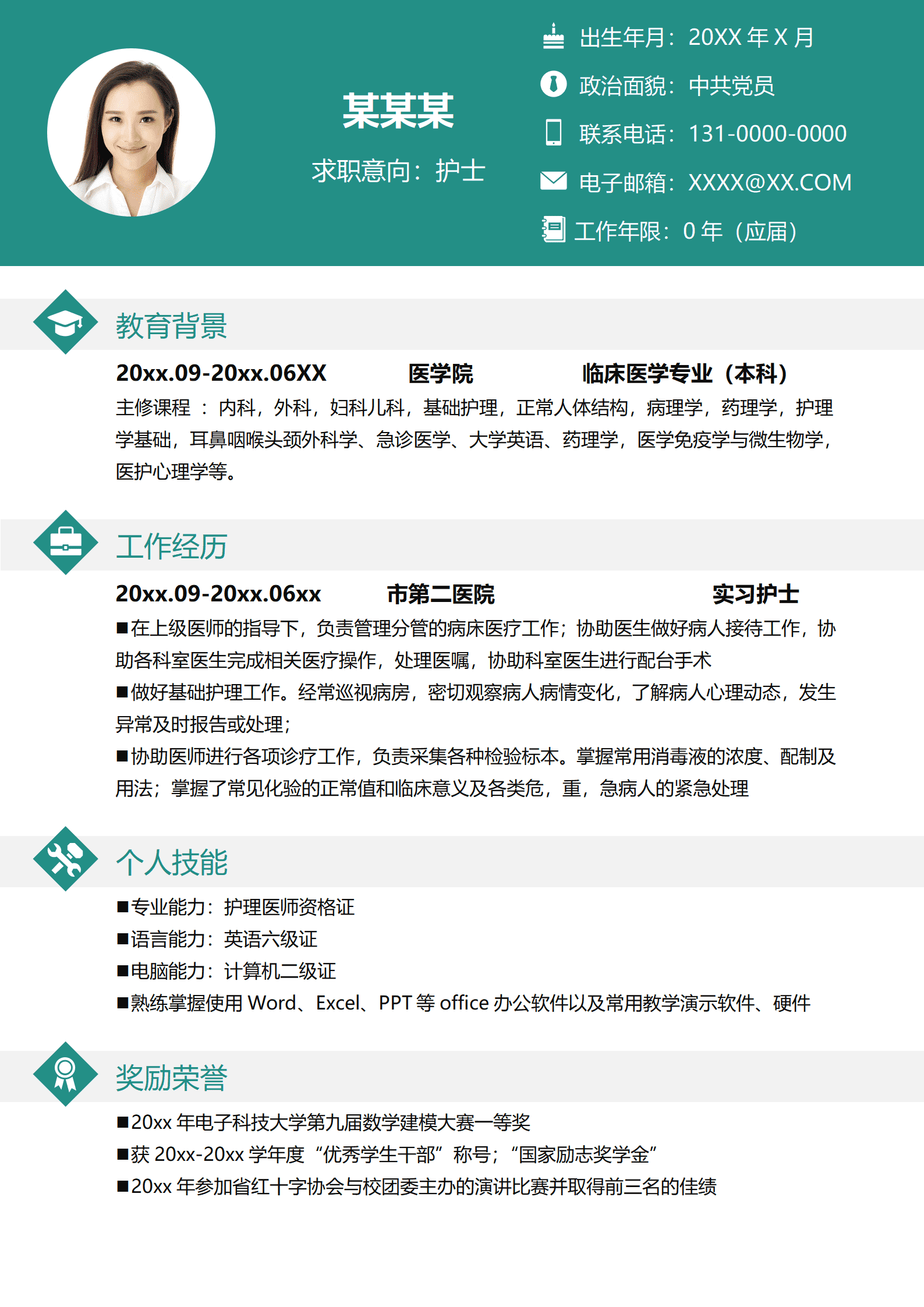Click the graduation cap icon beside 教育背景
The image size is (924, 1307).
(66, 322)
